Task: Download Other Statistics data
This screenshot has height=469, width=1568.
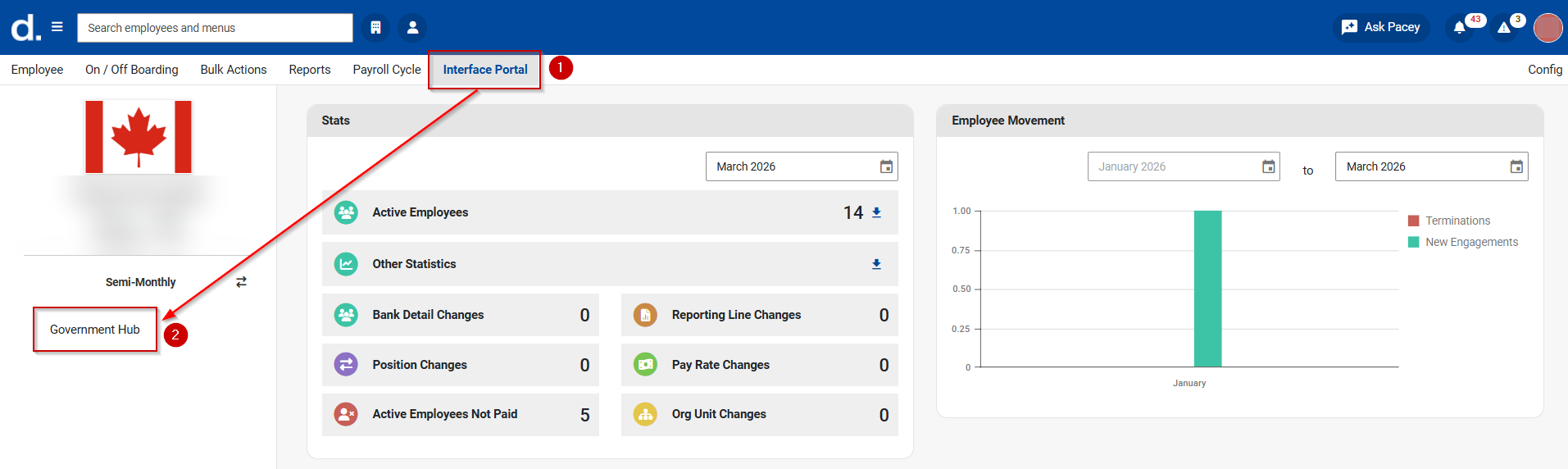Action: (876, 264)
